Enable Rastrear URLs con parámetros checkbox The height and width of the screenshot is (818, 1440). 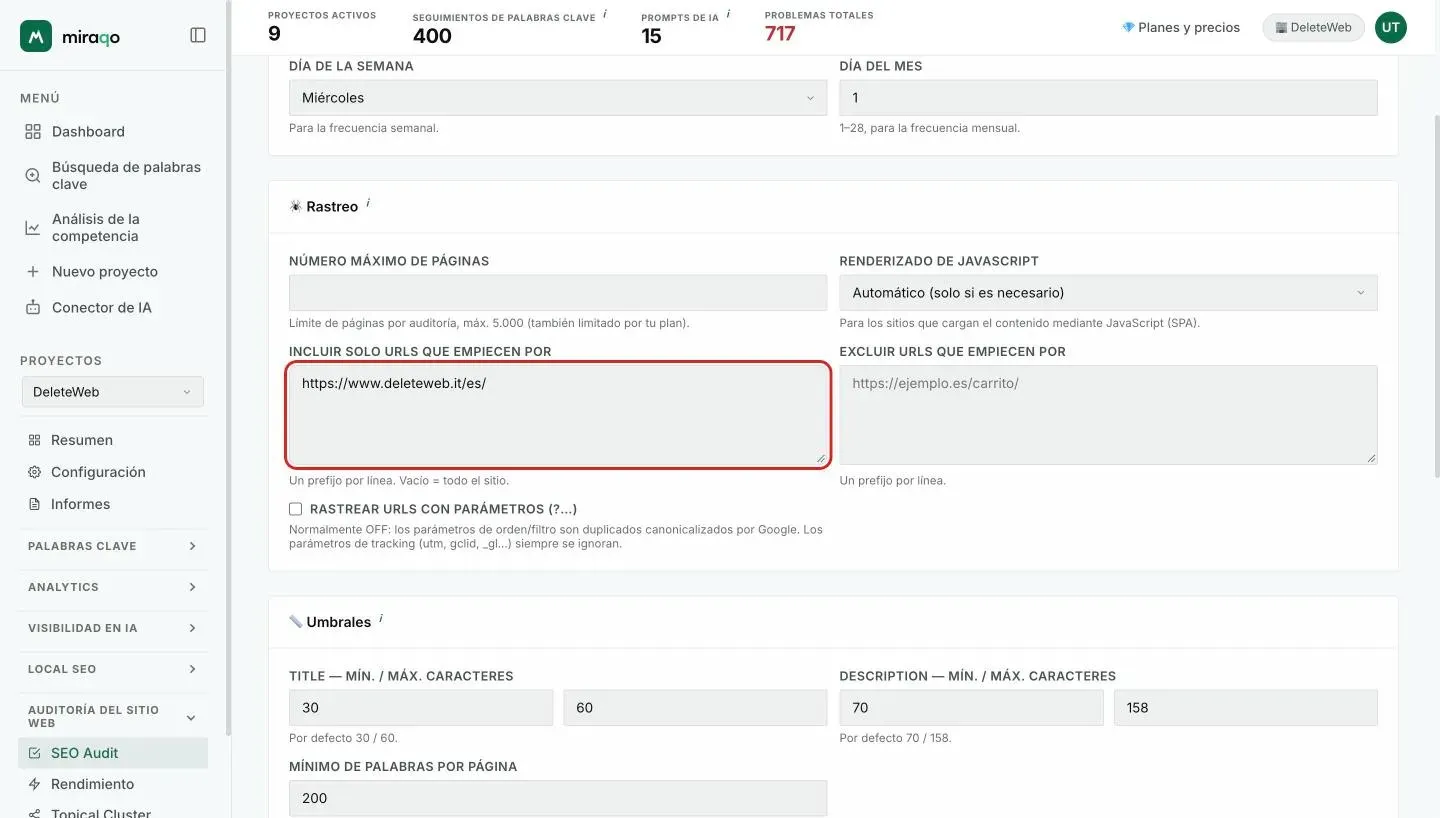pyautogui.click(x=295, y=509)
